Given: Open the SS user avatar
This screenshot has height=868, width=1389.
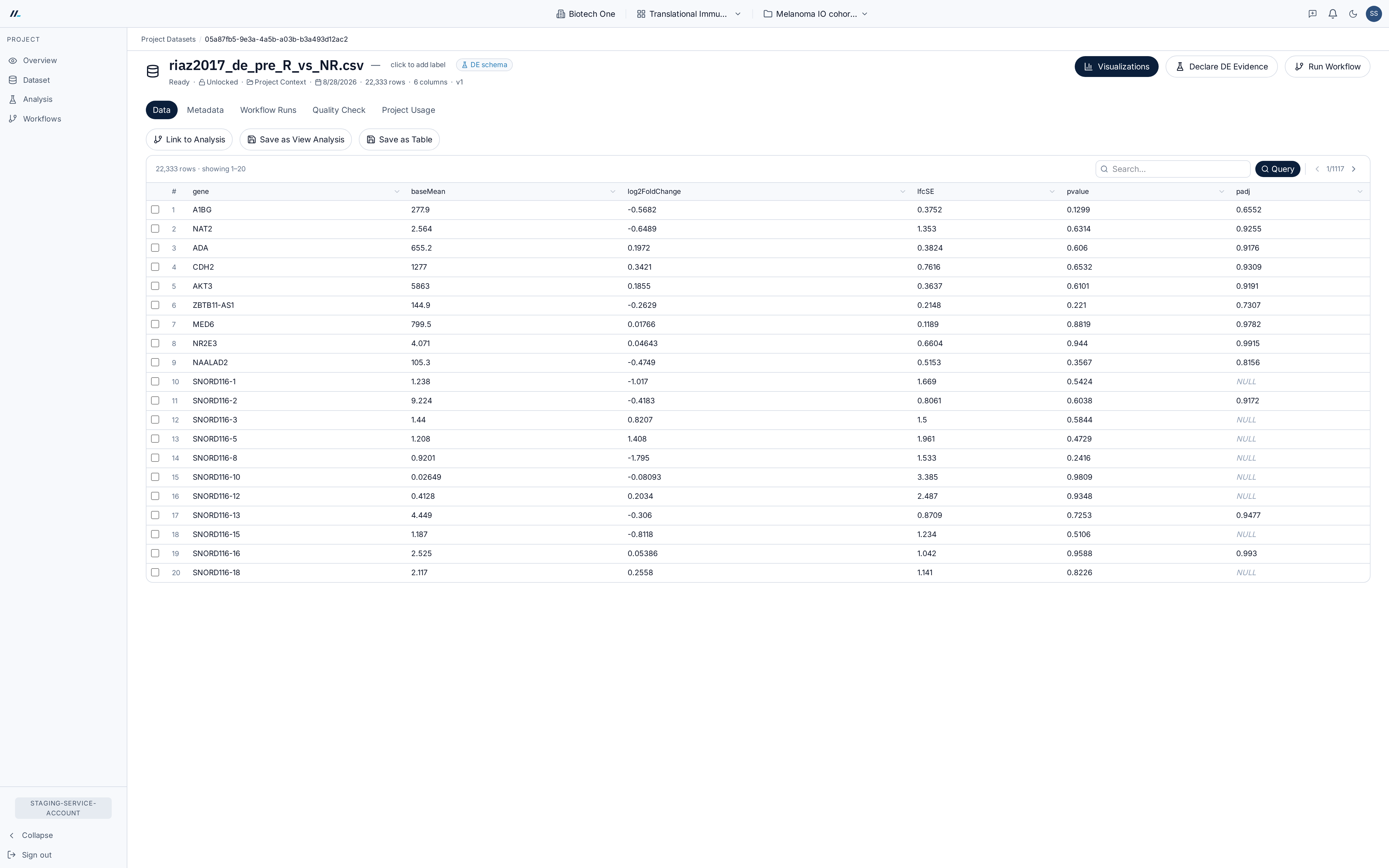Looking at the screenshot, I should (1373, 14).
